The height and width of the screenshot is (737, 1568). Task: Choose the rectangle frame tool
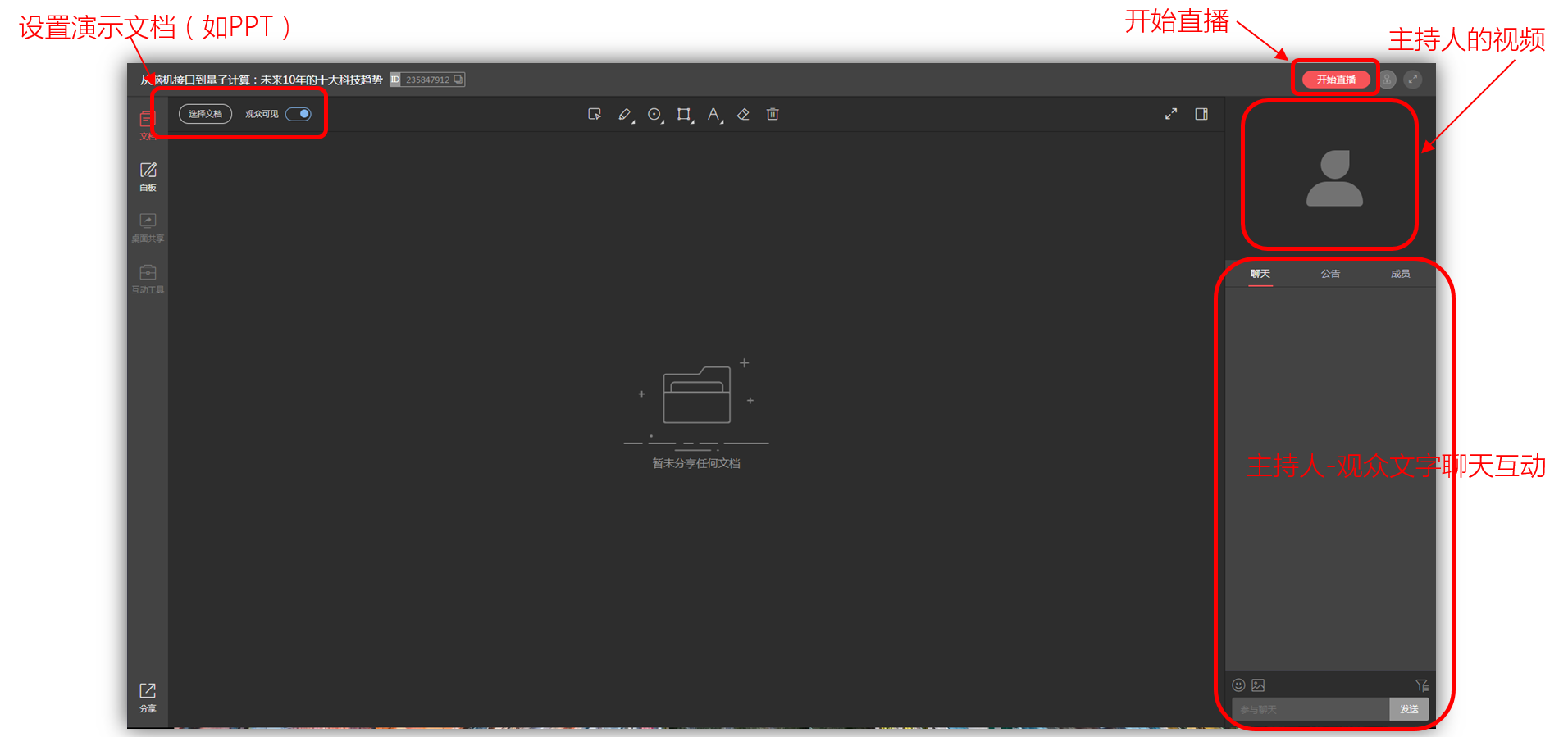coord(684,115)
